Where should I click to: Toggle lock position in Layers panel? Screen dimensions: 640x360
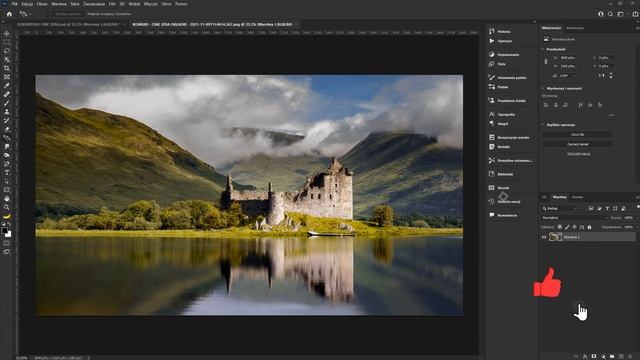point(574,227)
